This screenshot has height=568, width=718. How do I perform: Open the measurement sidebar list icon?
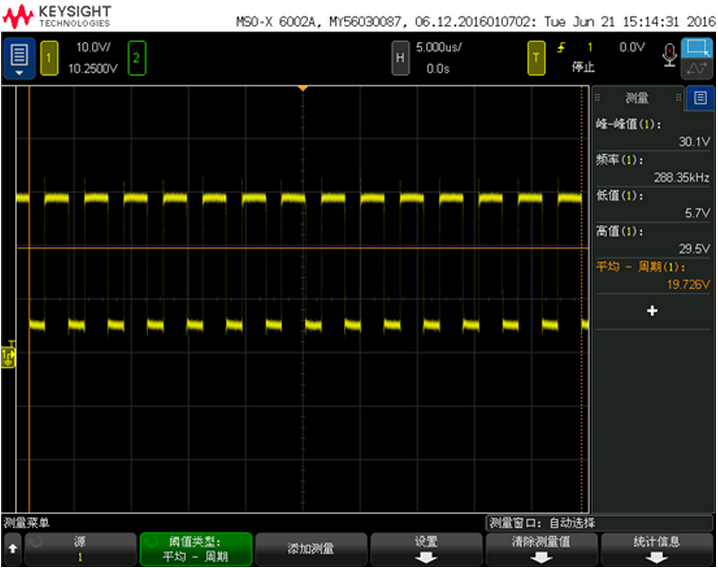click(x=700, y=98)
